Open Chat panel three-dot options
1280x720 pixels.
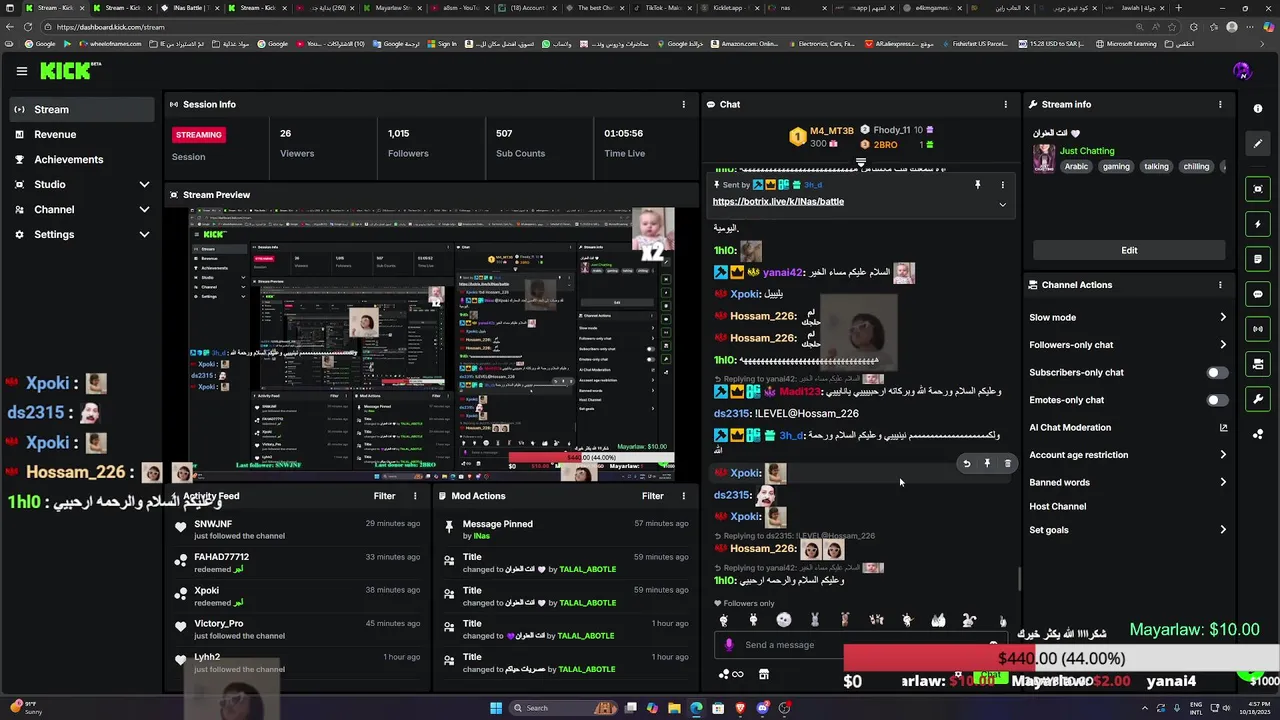1006,104
